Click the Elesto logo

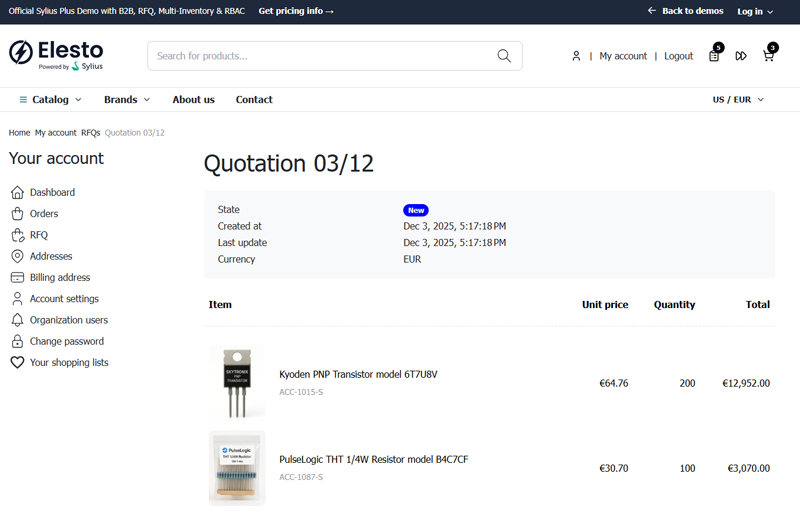pyautogui.click(x=56, y=54)
